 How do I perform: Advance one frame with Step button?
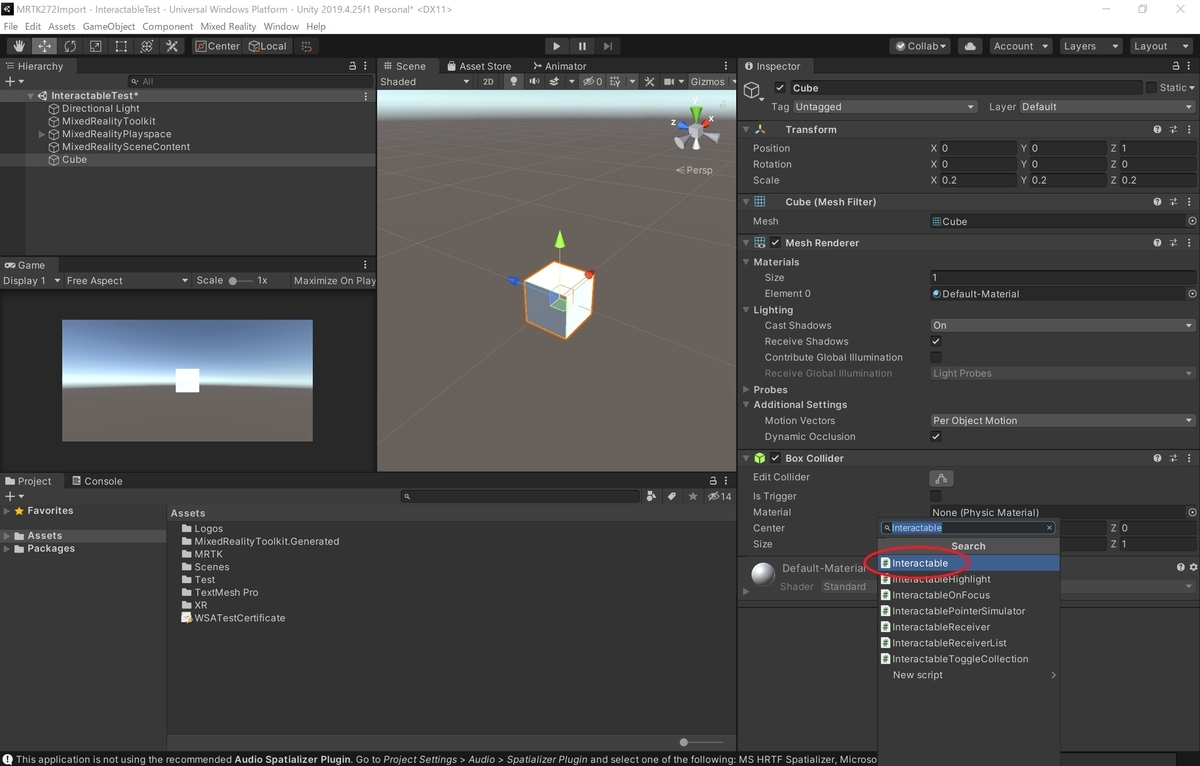pyautogui.click(x=607, y=46)
